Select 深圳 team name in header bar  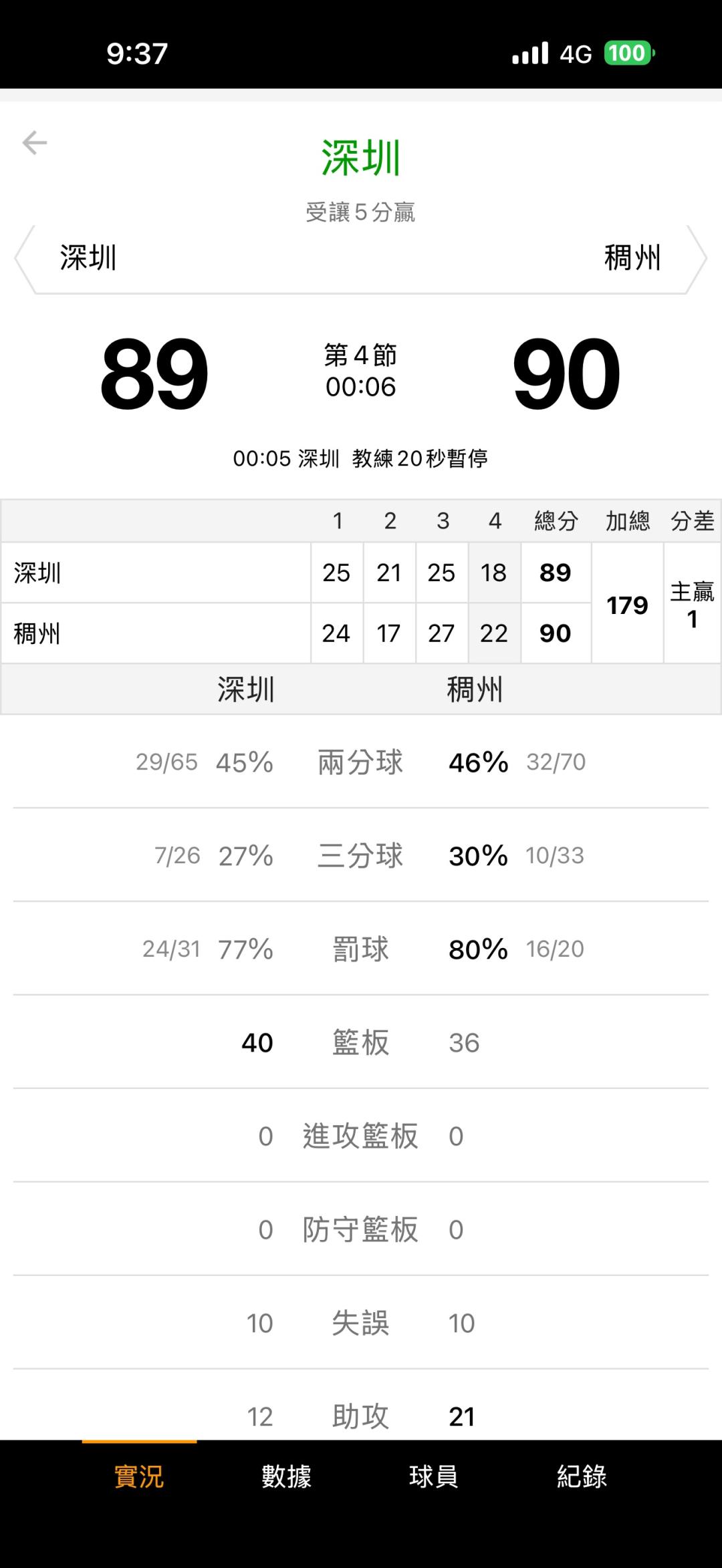click(88, 259)
